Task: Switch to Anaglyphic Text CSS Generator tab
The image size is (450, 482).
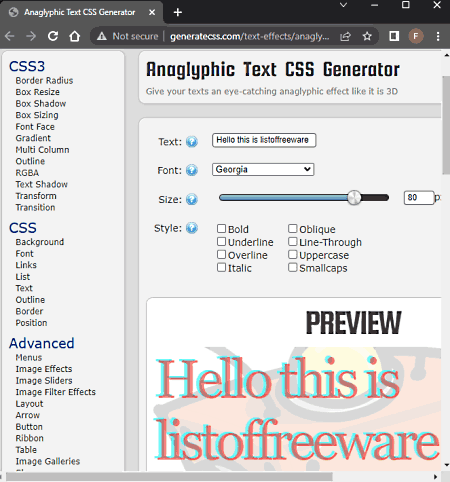Action: point(79,12)
